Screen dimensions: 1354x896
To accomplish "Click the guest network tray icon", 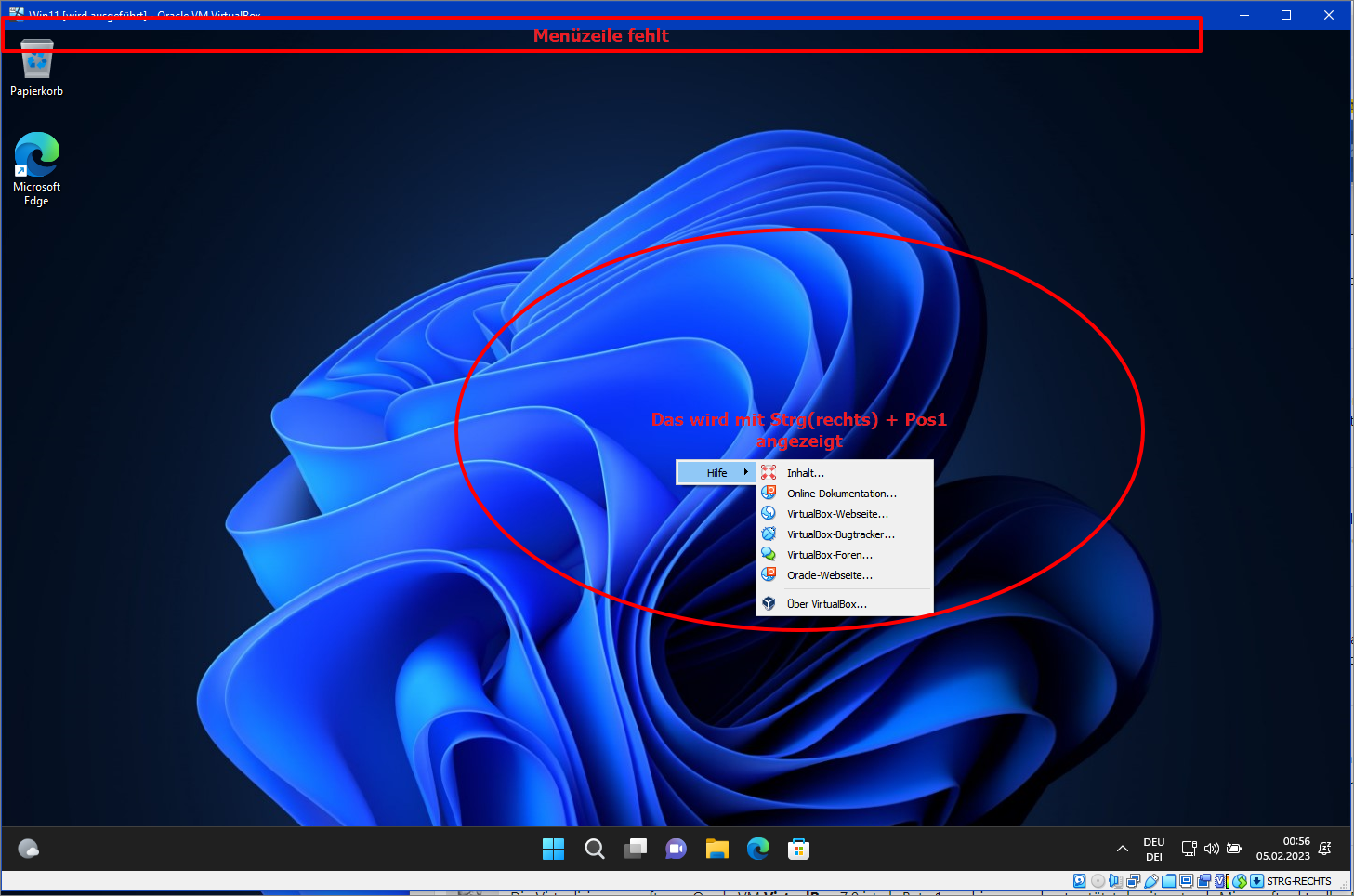I will click(1189, 849).
